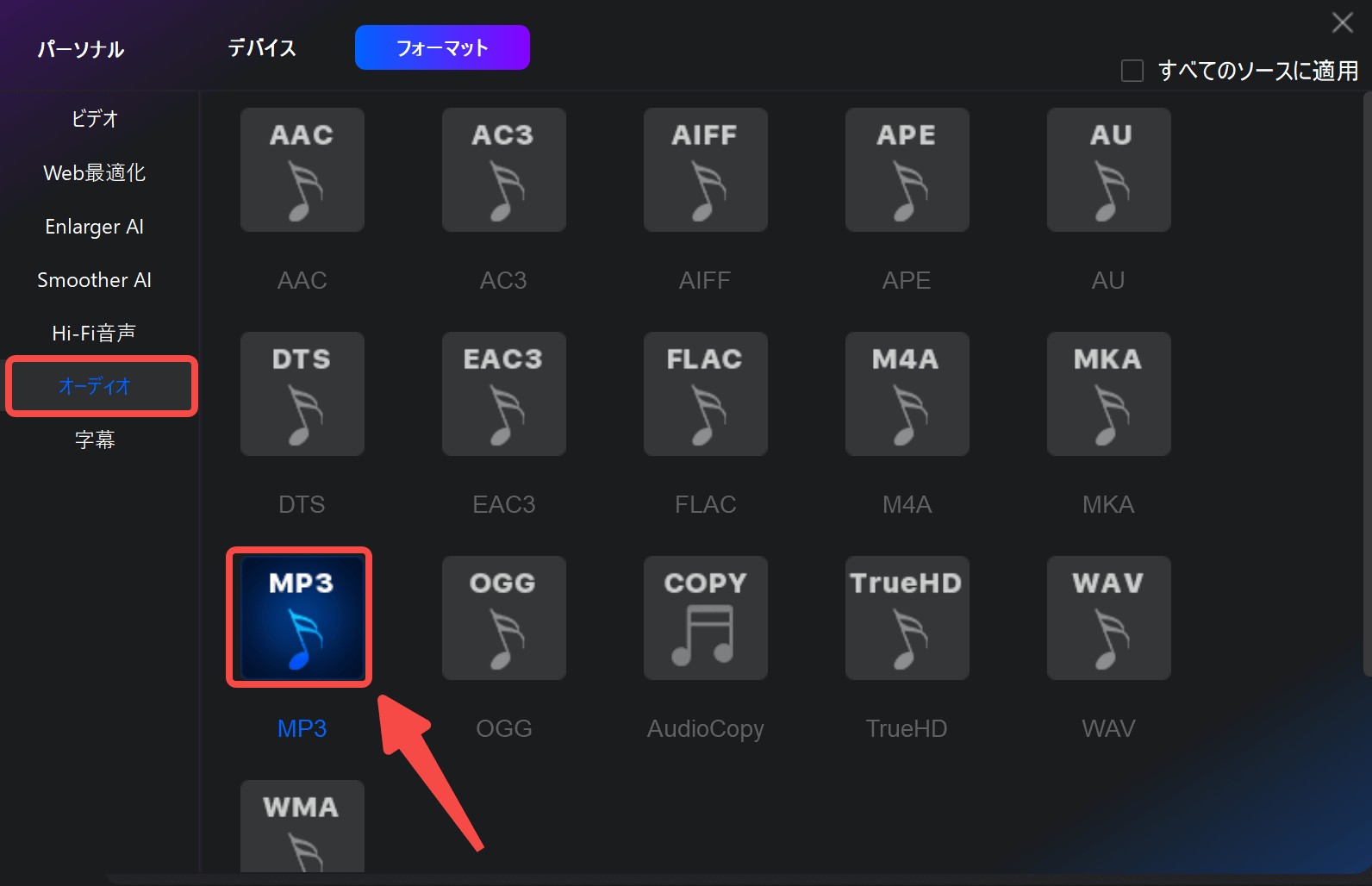1372x886 pixels.
Task: Click the EAC3 text label below icon
Action: click(x=503, y=504)
